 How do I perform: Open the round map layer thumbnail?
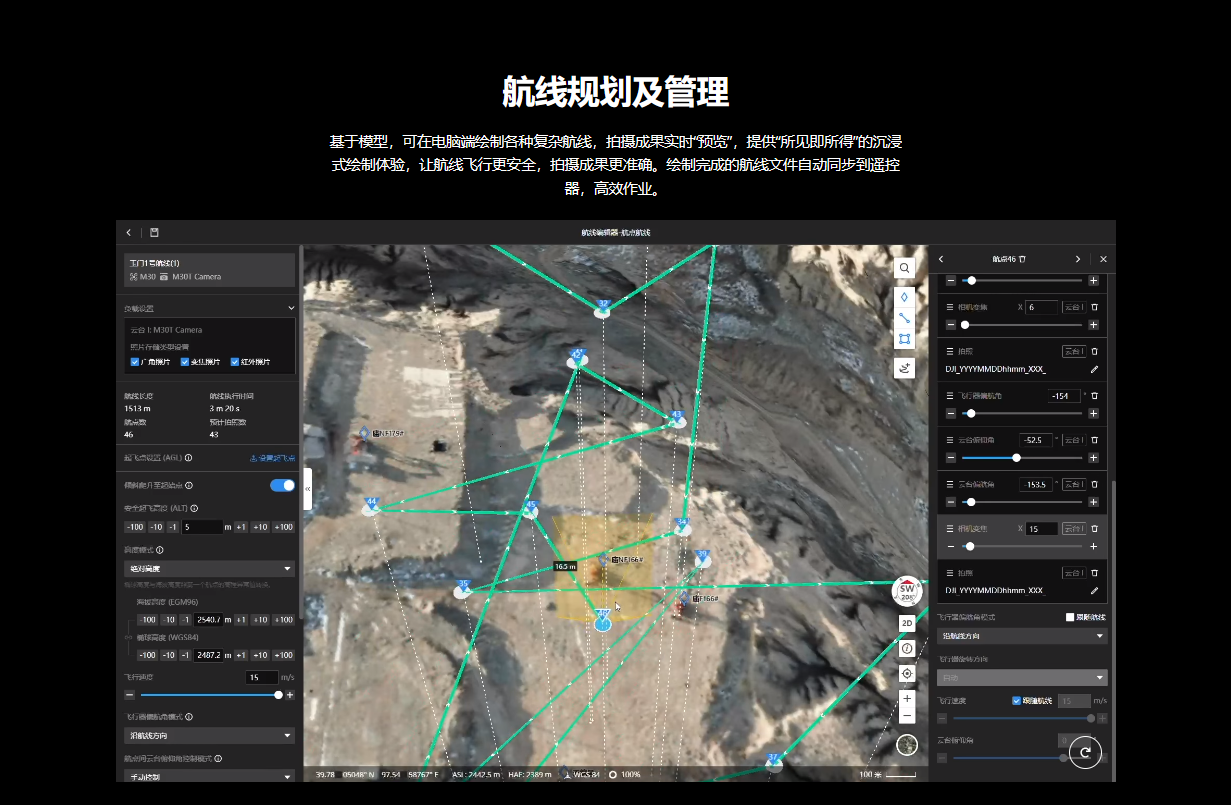(x=907, y=745)
